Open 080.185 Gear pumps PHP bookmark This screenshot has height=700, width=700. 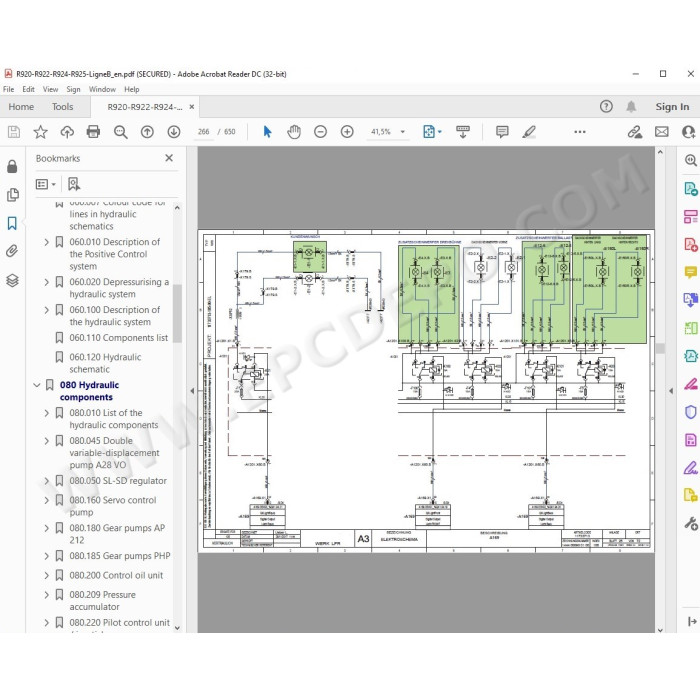(120, 556)
